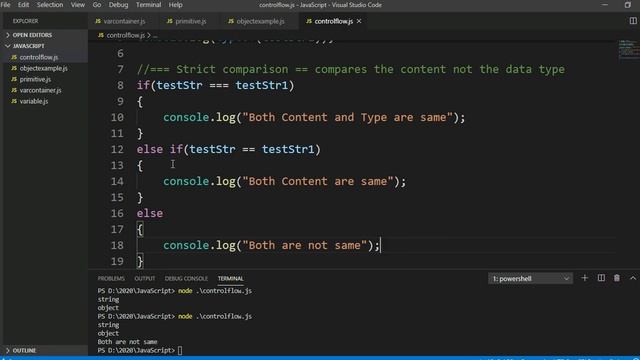This screenshot has width=640, height=360.
Task: Place cursor in the Strict comparison comment
Action: click(351, 69)
